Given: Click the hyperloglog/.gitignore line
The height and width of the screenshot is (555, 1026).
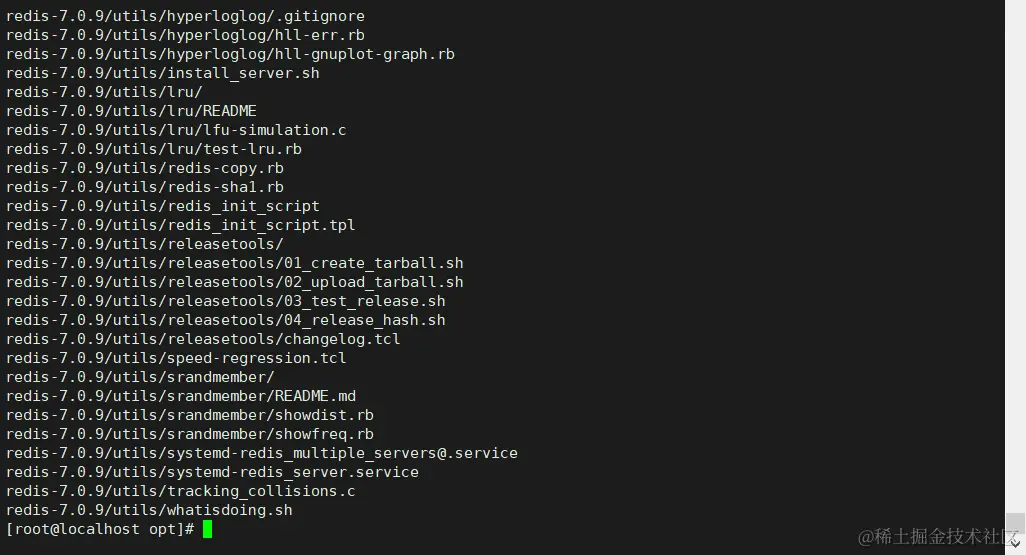Looking at the screenshot, I should click(185, 16).
